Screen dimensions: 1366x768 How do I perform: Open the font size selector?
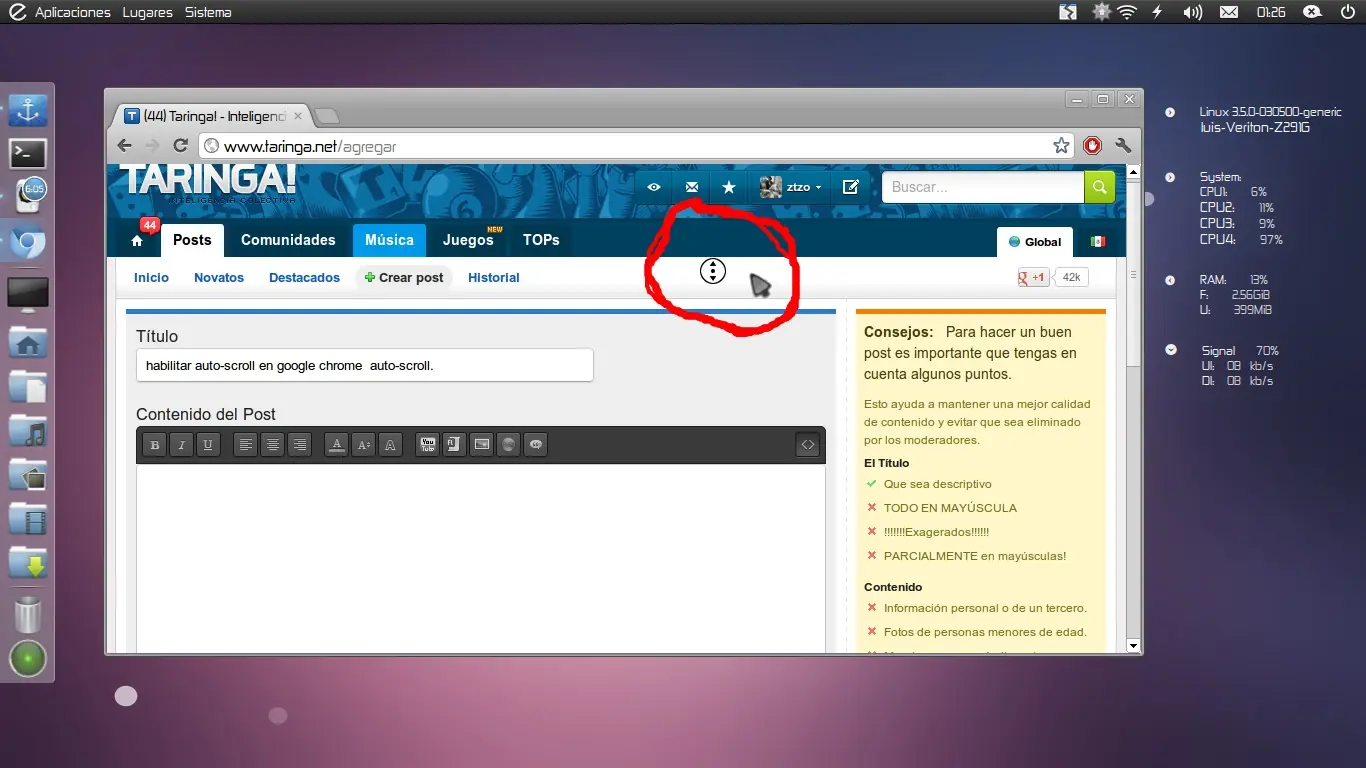coord(364,445)
